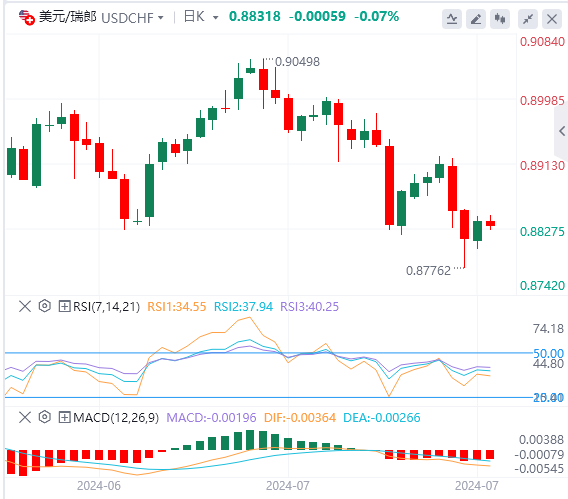
Task: Click the 美元/瑞郎 pair name
Action: click(68, 17)
